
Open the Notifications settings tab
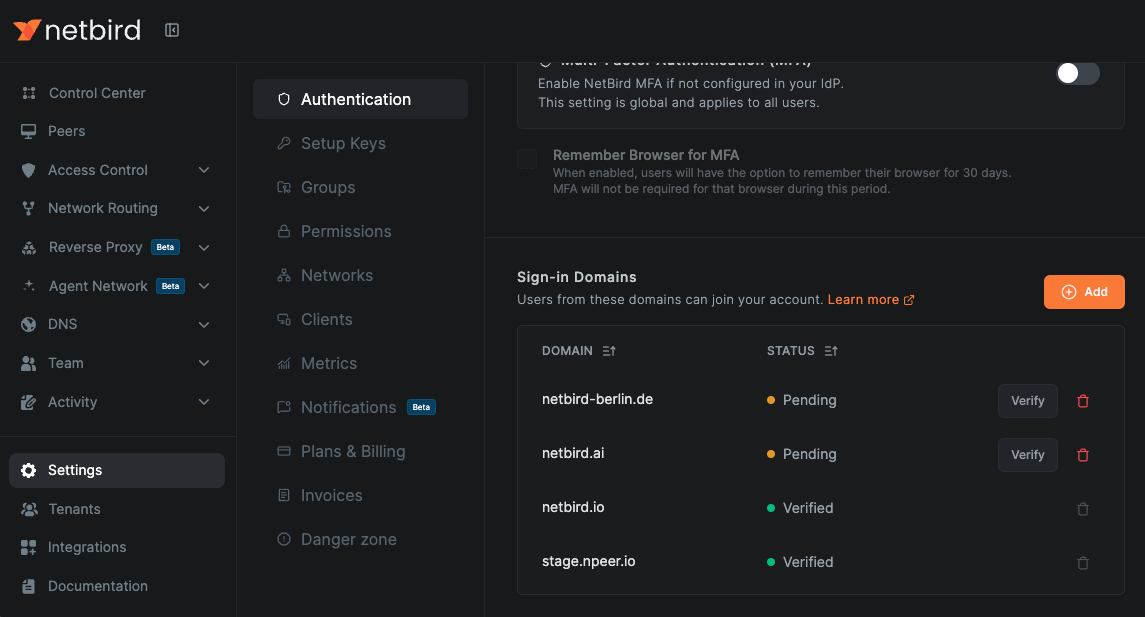tap(360, 407)
